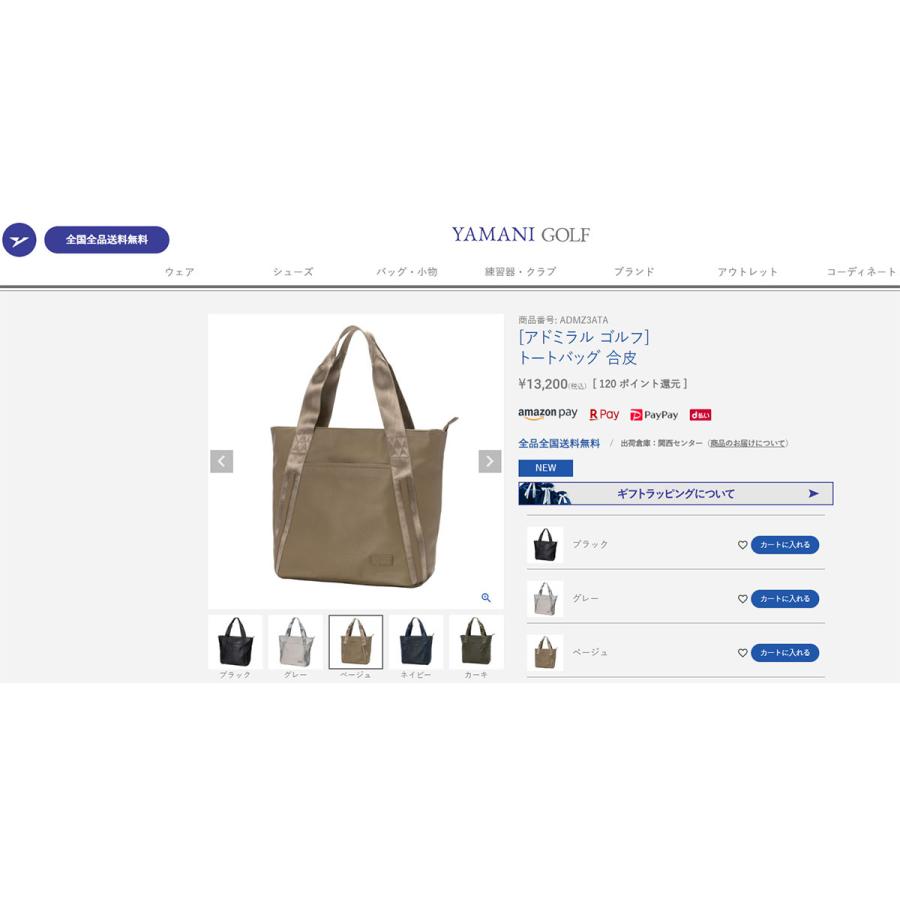Click the PayPay payment logo

click(x=654, y=415)
